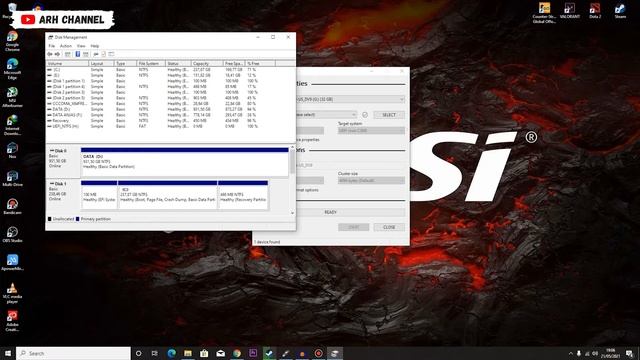This screenshot has height=360, width=640.
Task: Select the VALORANT desktop icon
Action: point(569,10)
